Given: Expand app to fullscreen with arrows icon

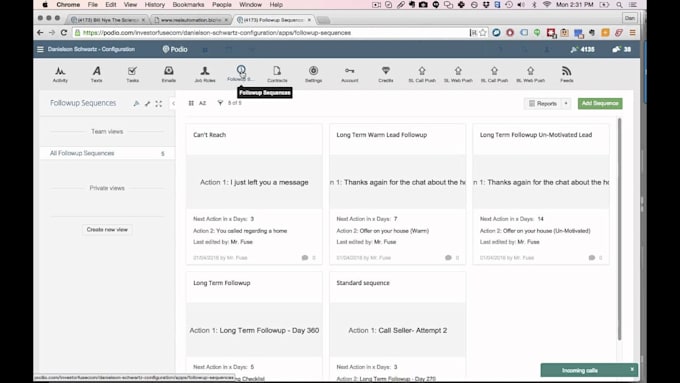Looking at the screenshot, I should [x=159, y=103].
